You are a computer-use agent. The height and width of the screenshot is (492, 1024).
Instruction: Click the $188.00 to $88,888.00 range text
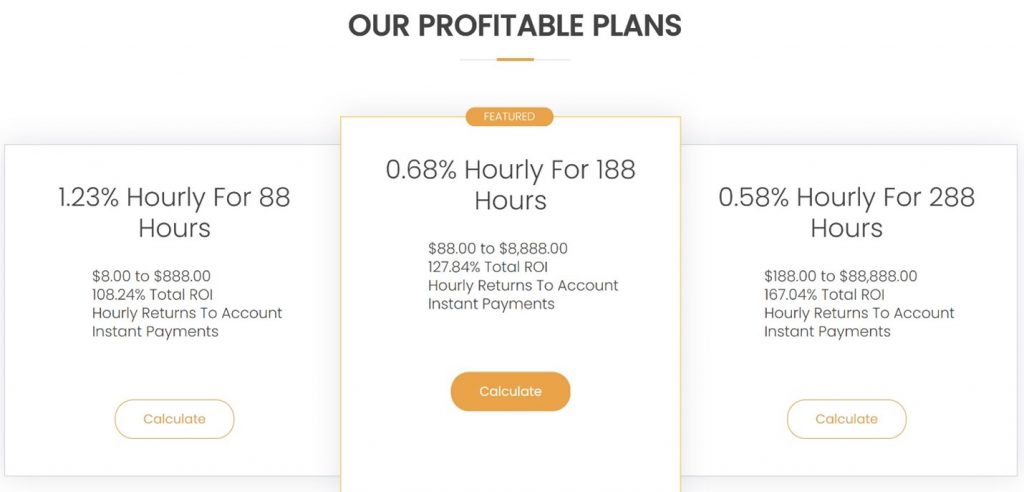point(840,276)
